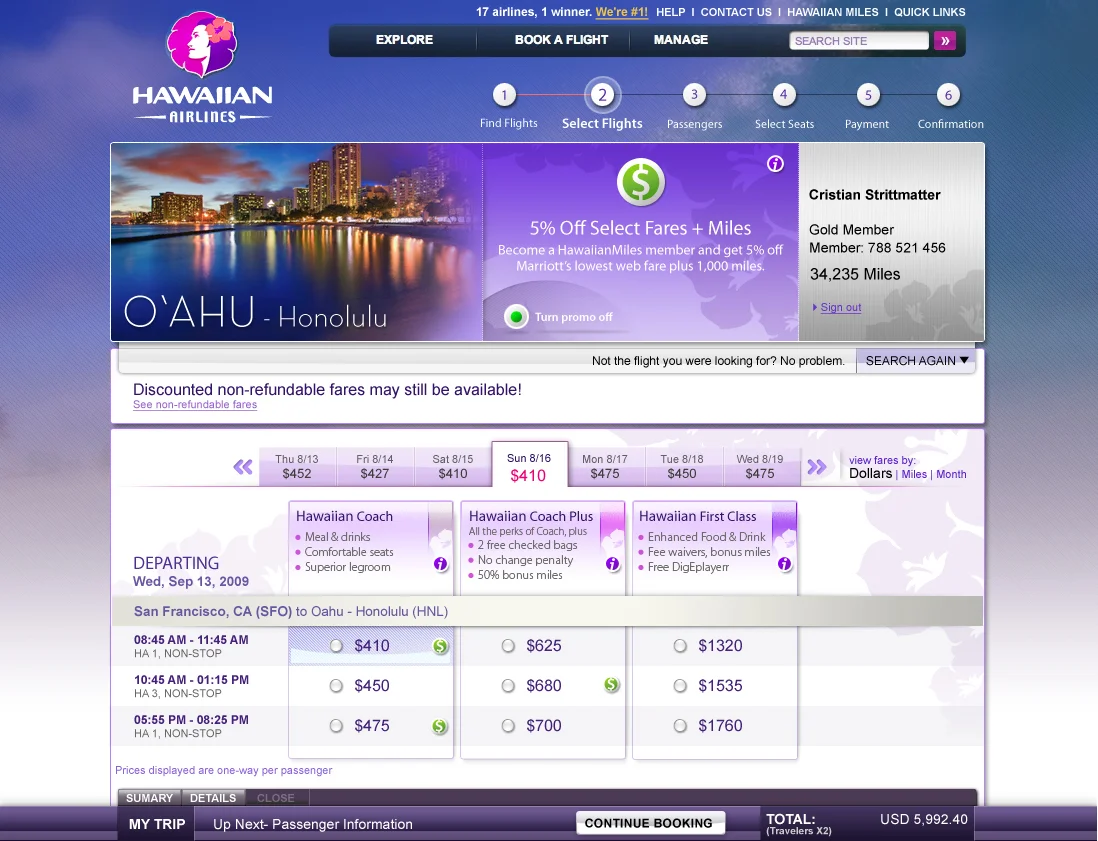This screenshot has height=841, width=1098.
Task: Select $1760 First Class radio button
Action: coord(680,725)
